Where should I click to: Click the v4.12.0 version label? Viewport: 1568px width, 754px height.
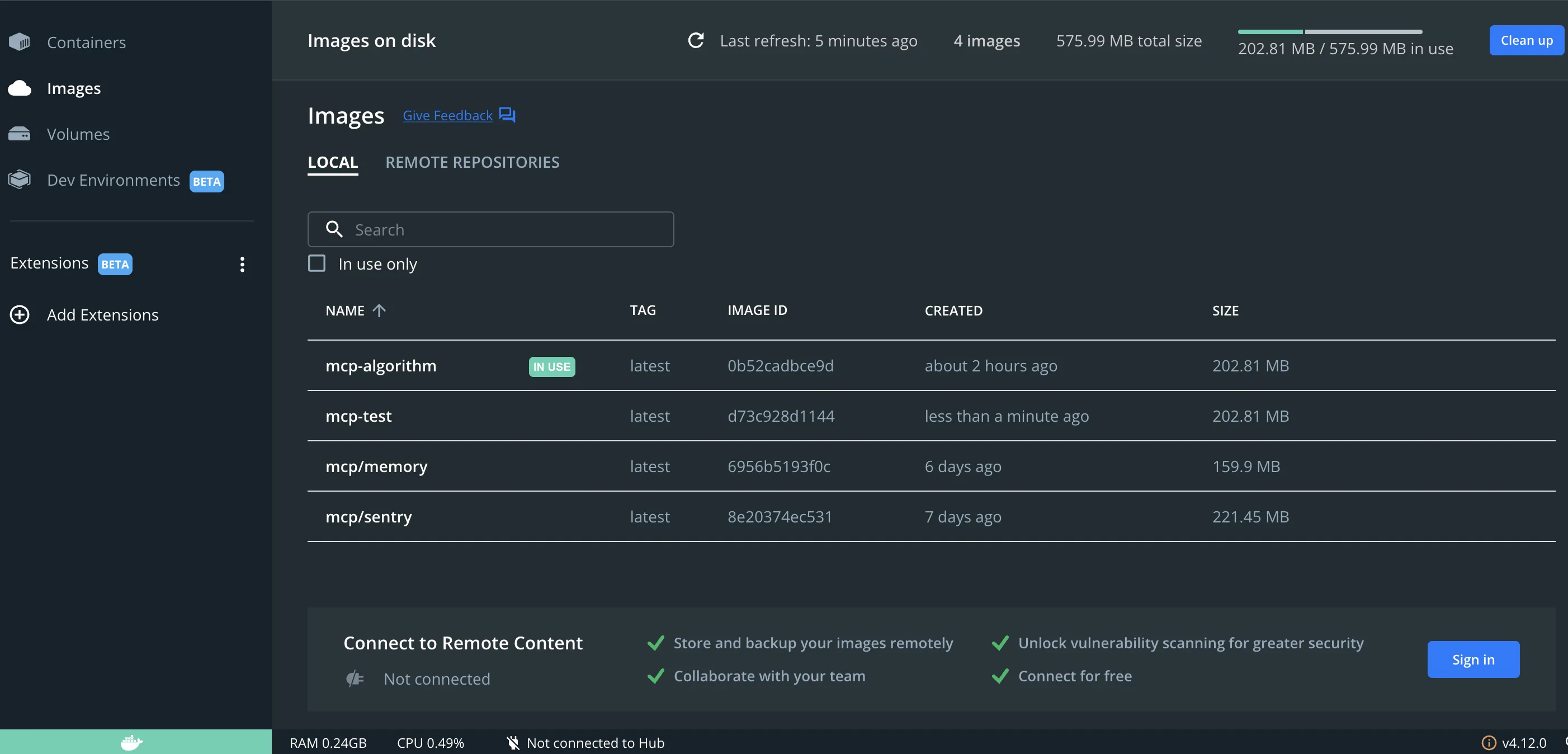(1524, 743)
